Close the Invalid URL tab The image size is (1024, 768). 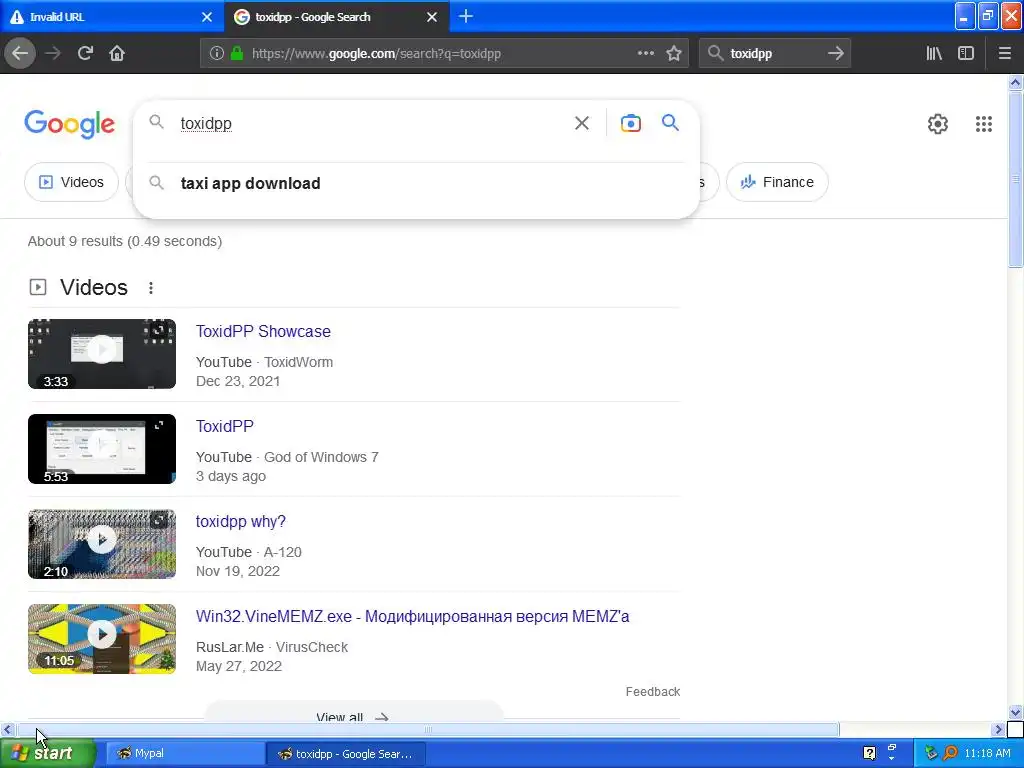coord(207,17)
